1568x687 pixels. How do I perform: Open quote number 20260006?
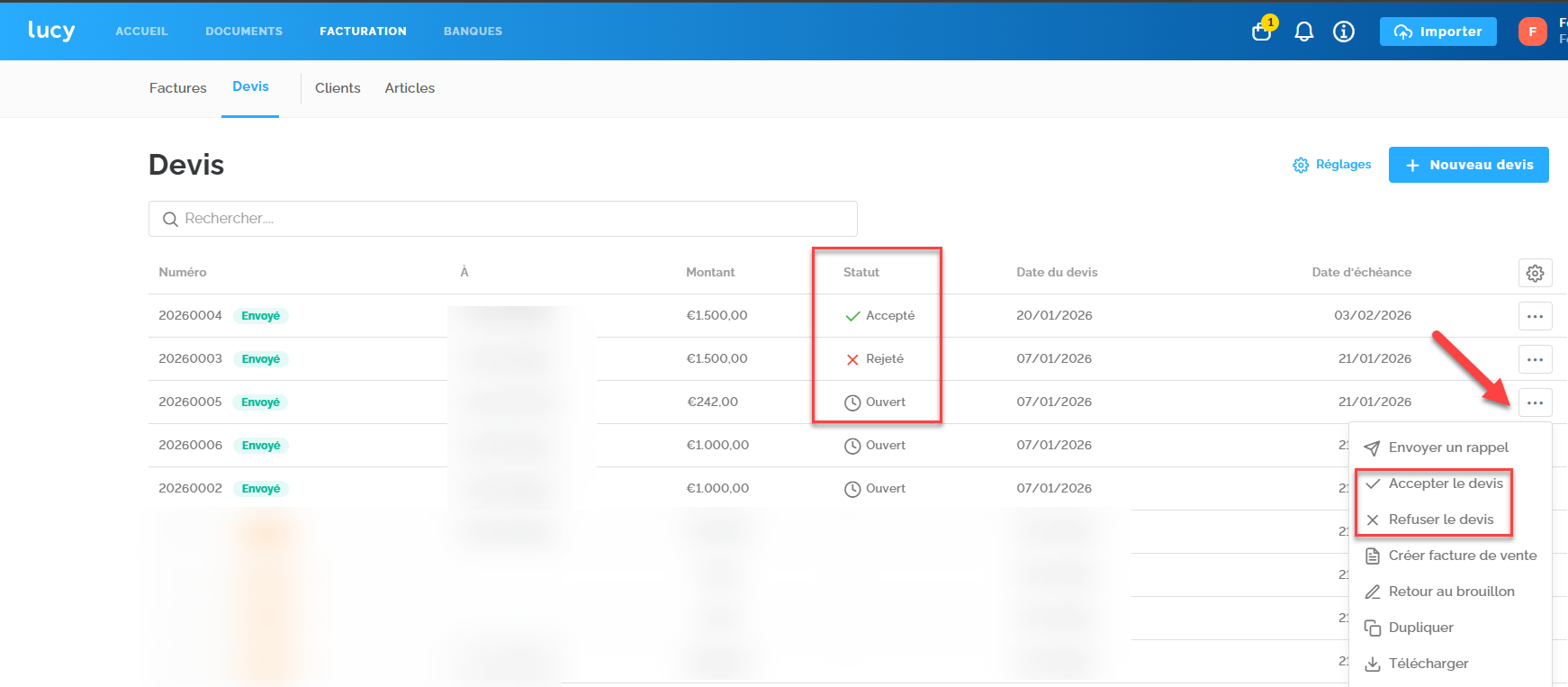coord(190,446)
